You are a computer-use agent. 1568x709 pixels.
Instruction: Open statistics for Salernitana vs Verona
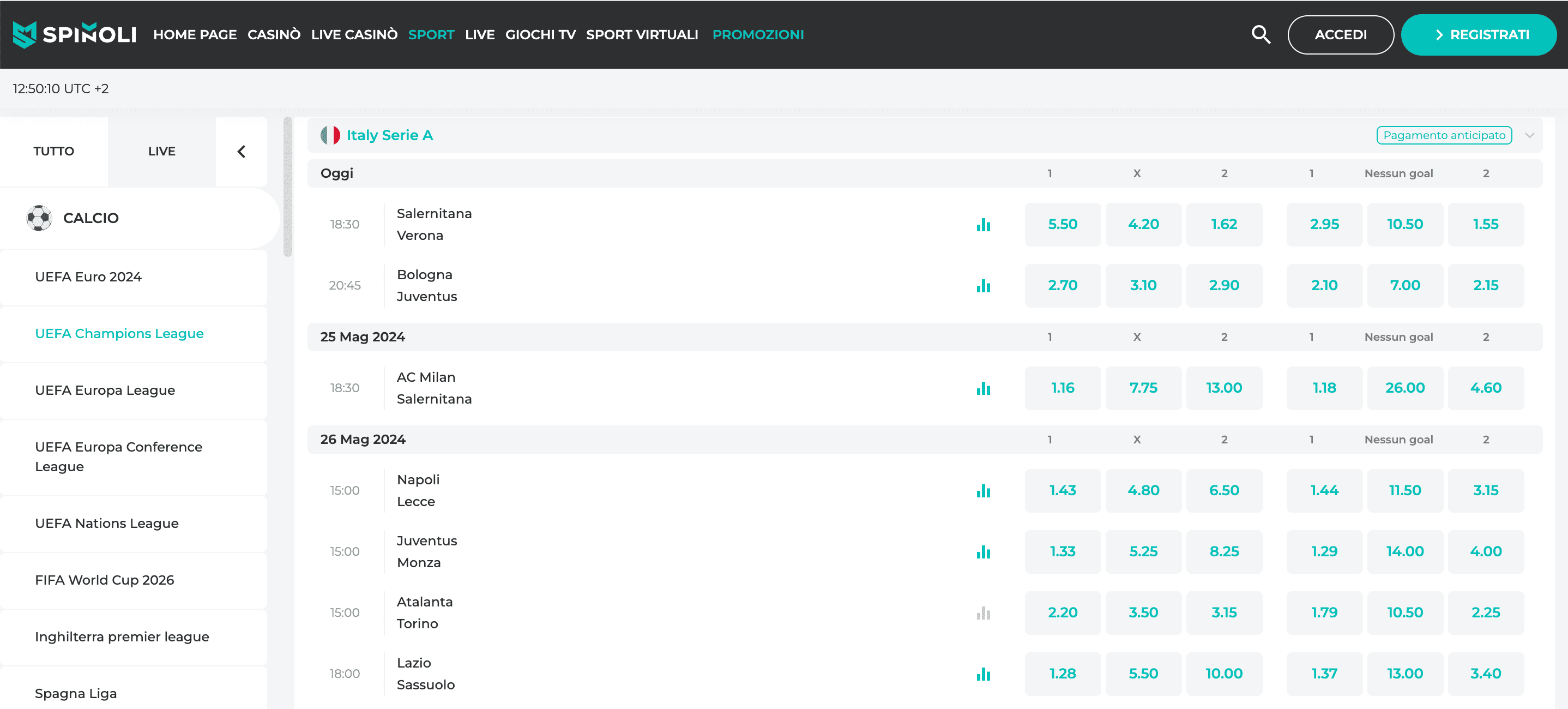(984, 224)
